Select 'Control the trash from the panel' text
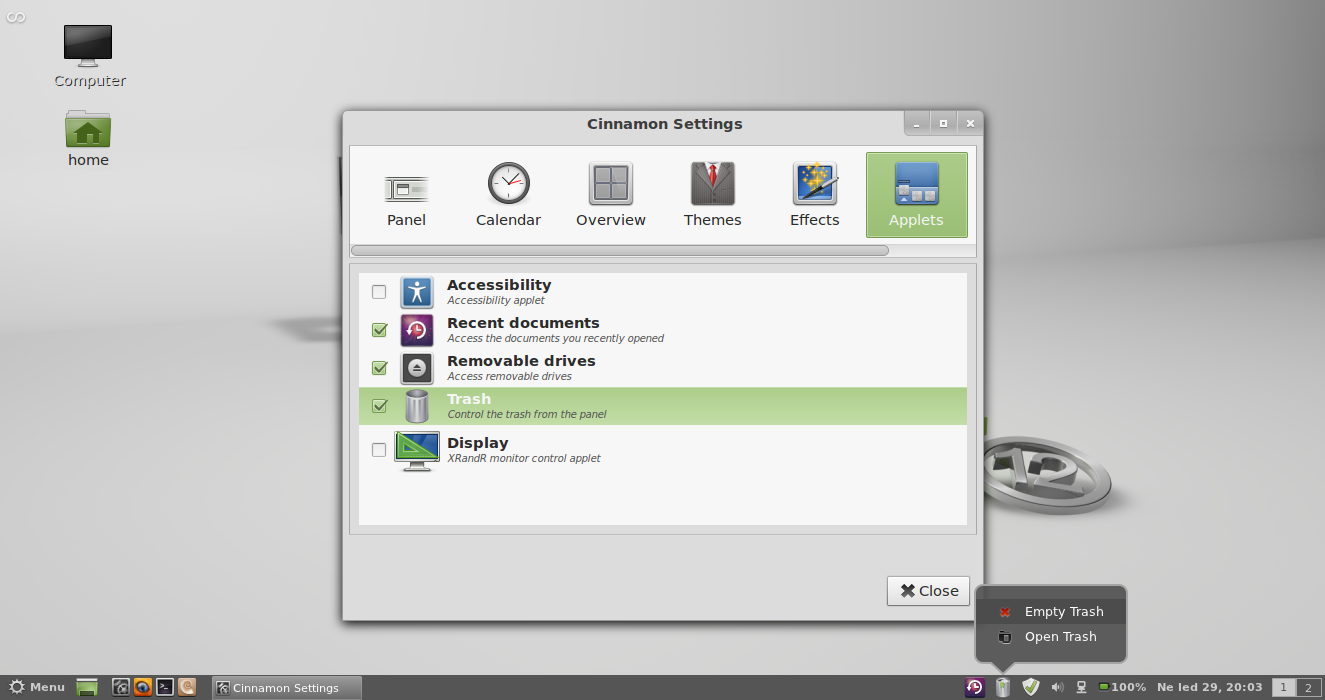The image size is (1325, 700). [526, 414]
